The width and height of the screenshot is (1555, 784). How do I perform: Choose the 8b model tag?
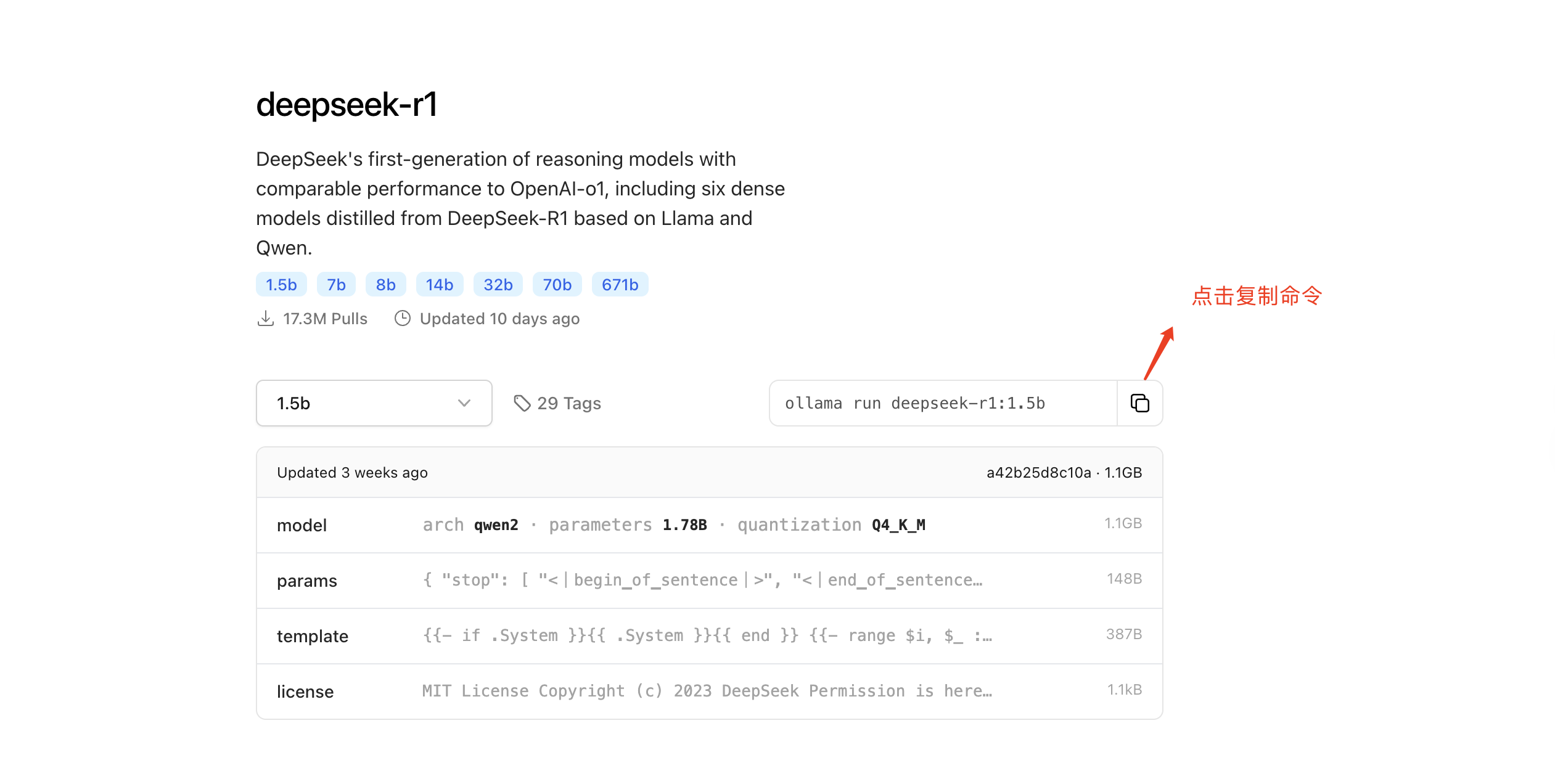[x=385, y=285]
